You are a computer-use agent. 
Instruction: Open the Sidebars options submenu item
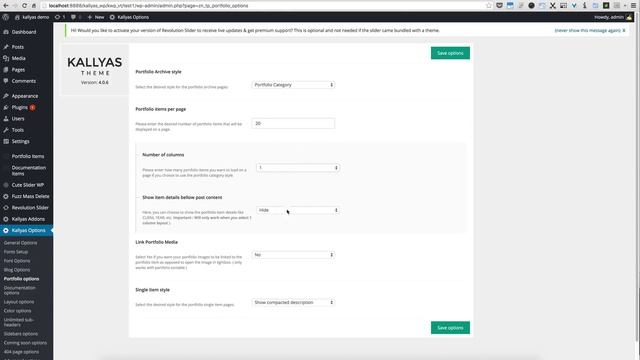tap(20, 334)
